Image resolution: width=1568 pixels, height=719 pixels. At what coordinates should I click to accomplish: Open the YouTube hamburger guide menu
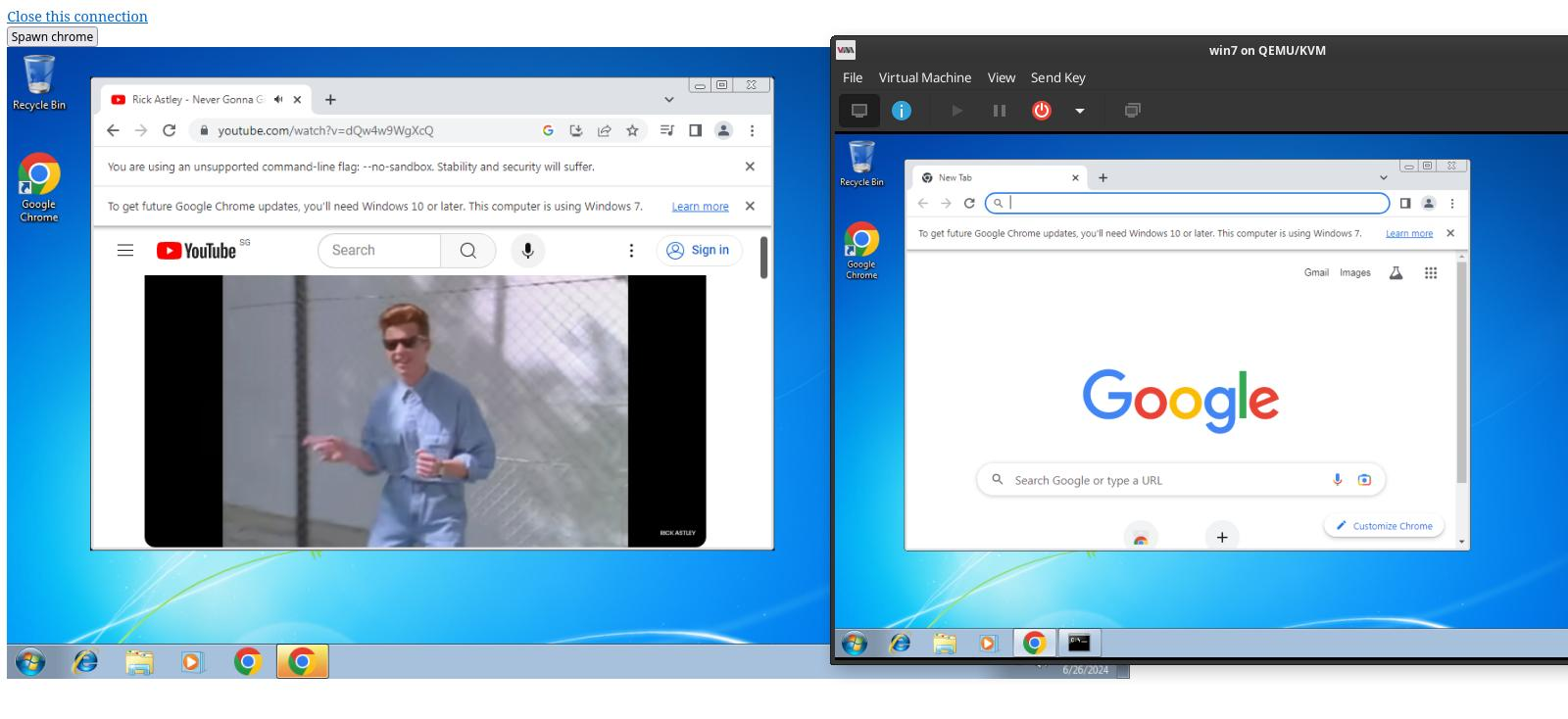click(125, 251)
